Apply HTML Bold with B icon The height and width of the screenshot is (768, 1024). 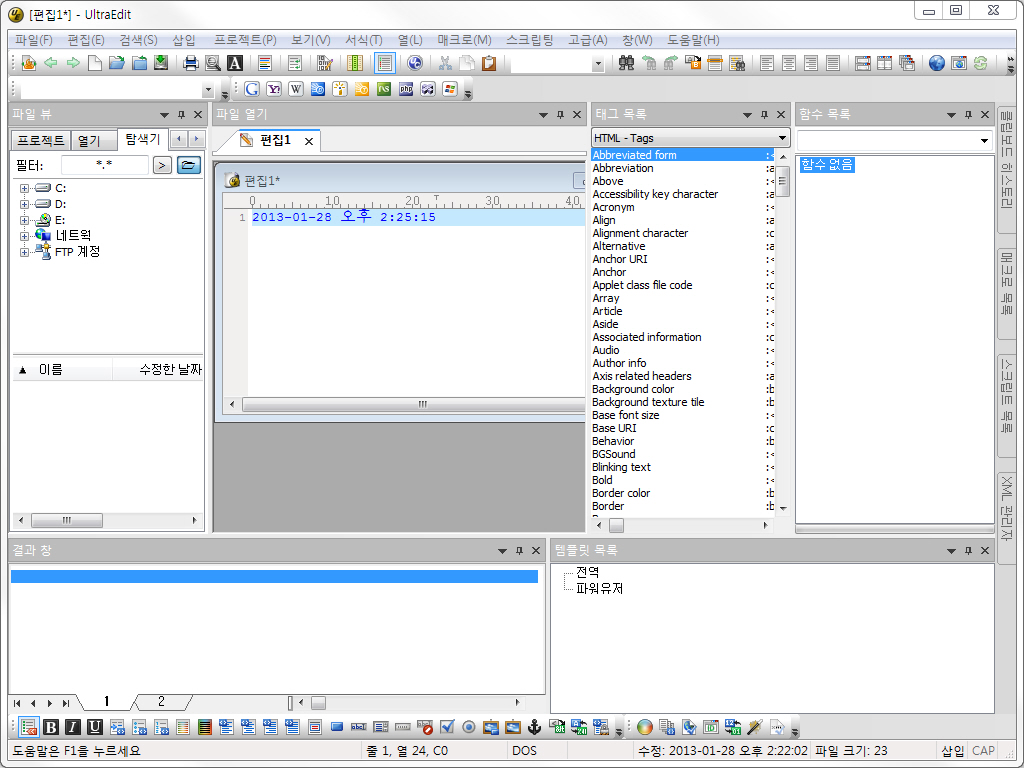51,727
